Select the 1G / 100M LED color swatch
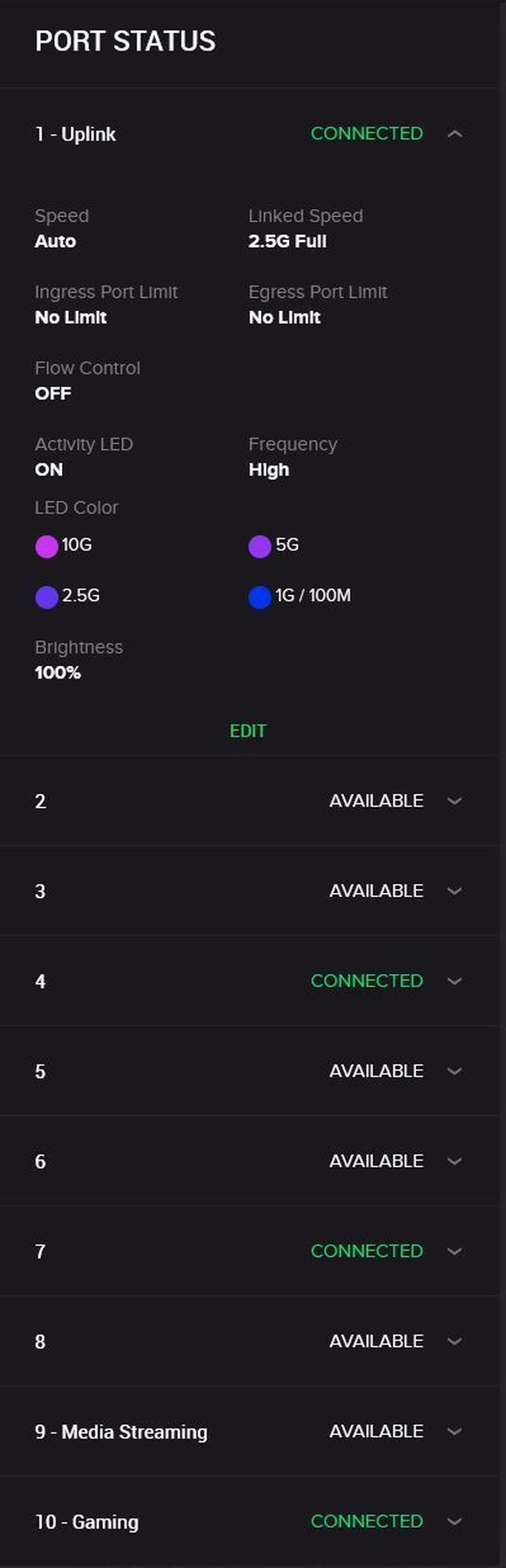 tap(260, 597)
